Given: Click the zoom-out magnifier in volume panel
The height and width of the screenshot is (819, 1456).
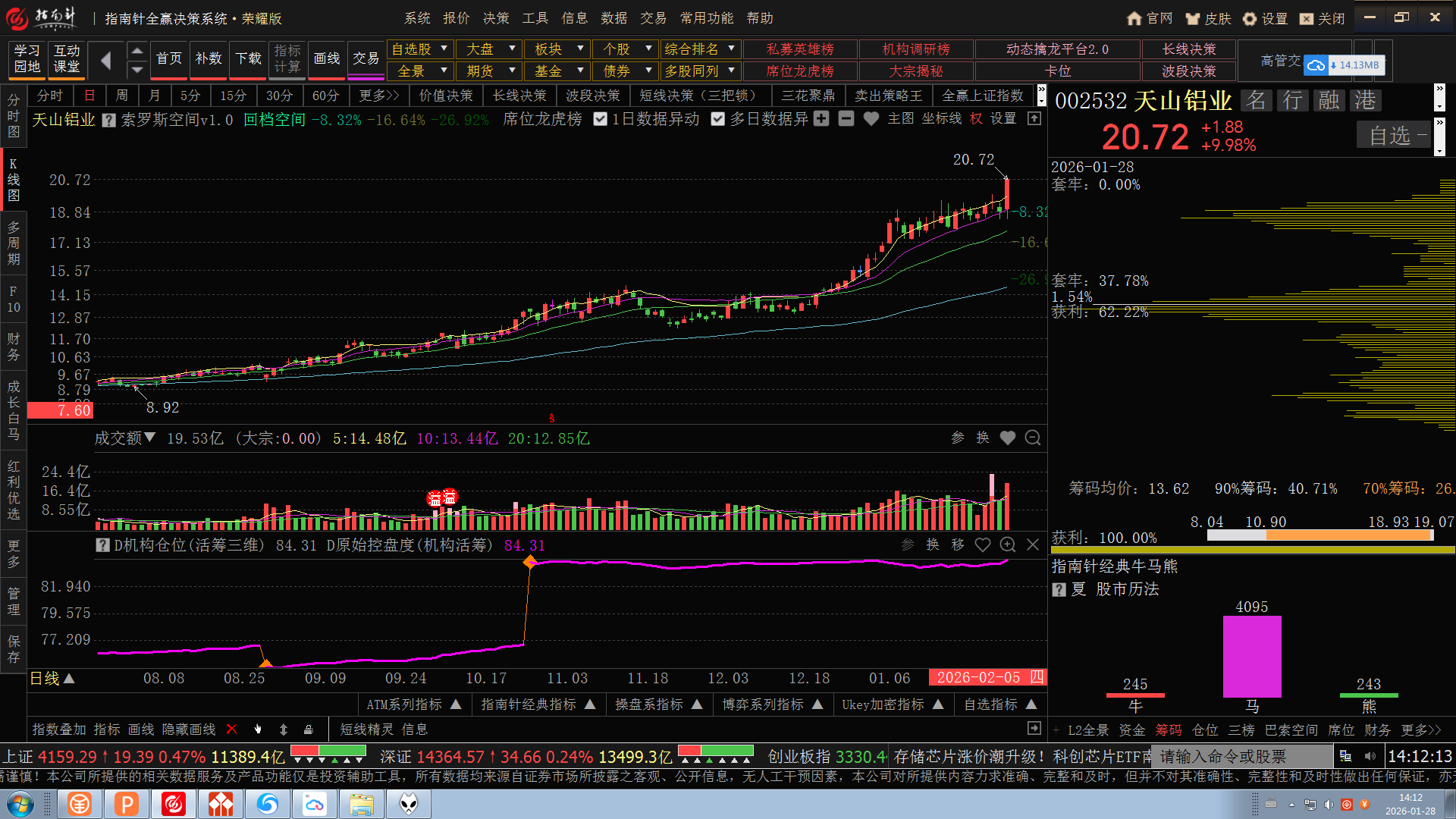Looking at the screenshot, I should pos(1033,438).
